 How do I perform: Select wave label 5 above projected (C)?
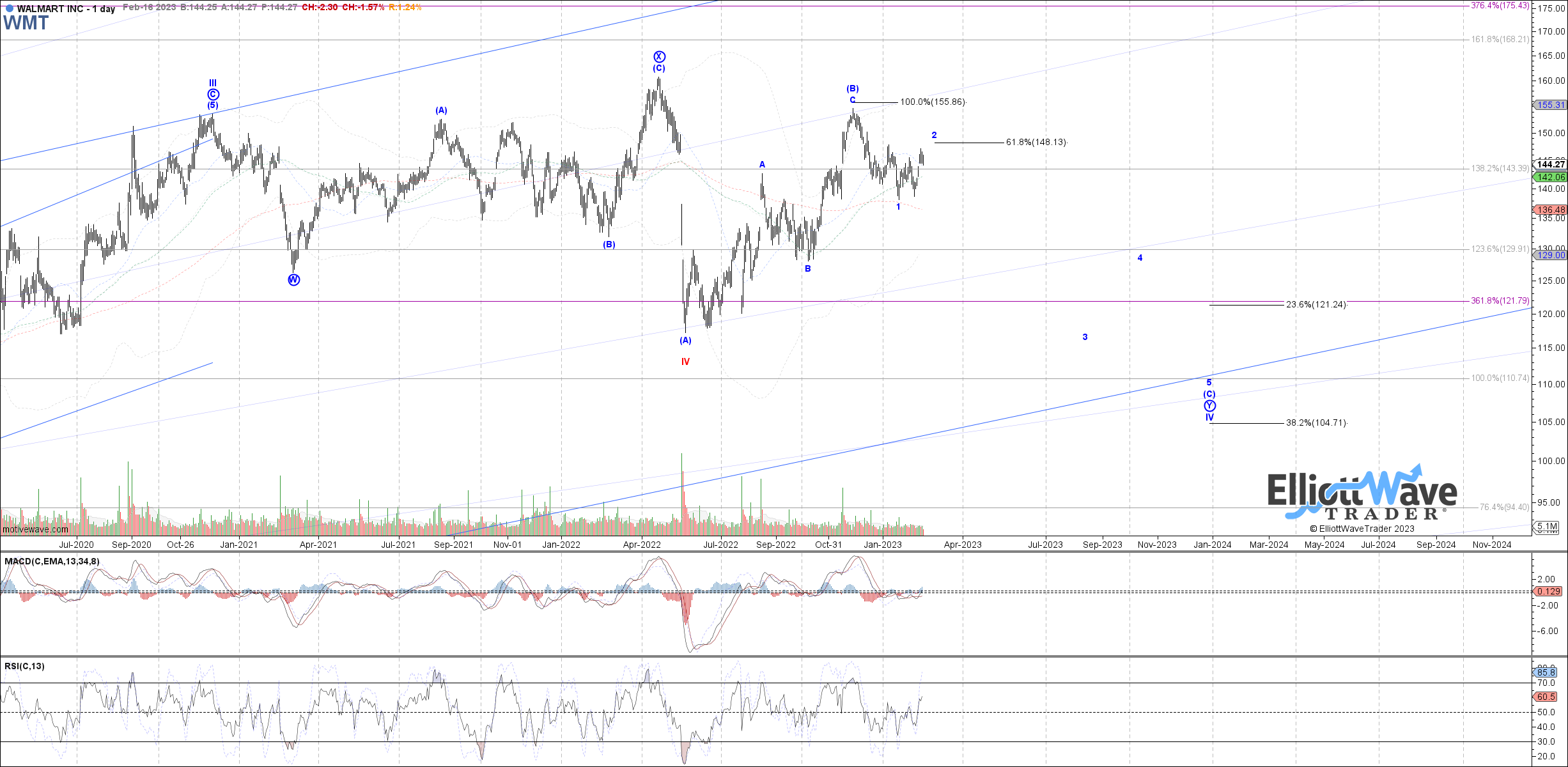1209,383
